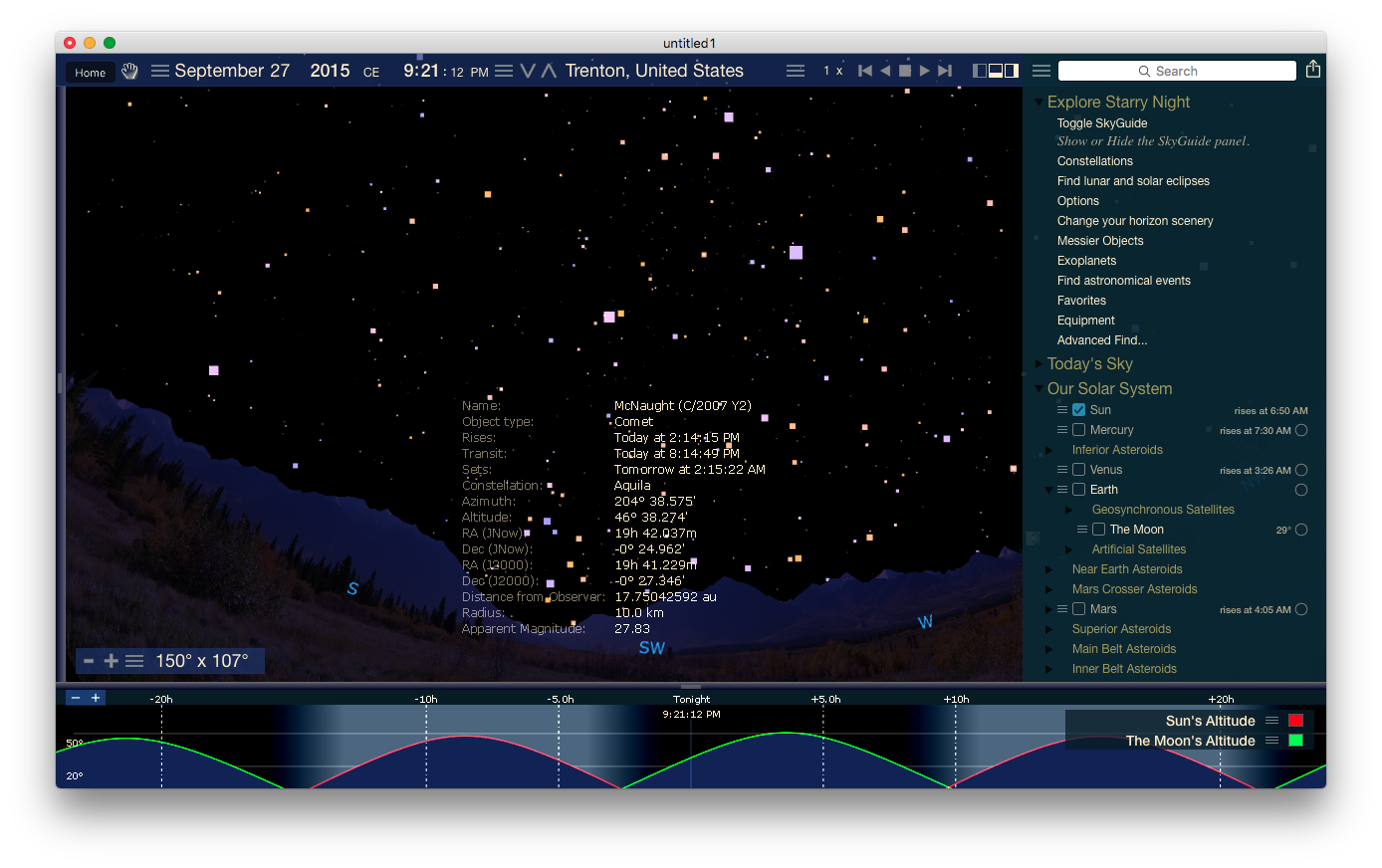This screenshot has height=868, width=1382.
Task: Collapse the Earth tree item
Action: coord(1049,490)
